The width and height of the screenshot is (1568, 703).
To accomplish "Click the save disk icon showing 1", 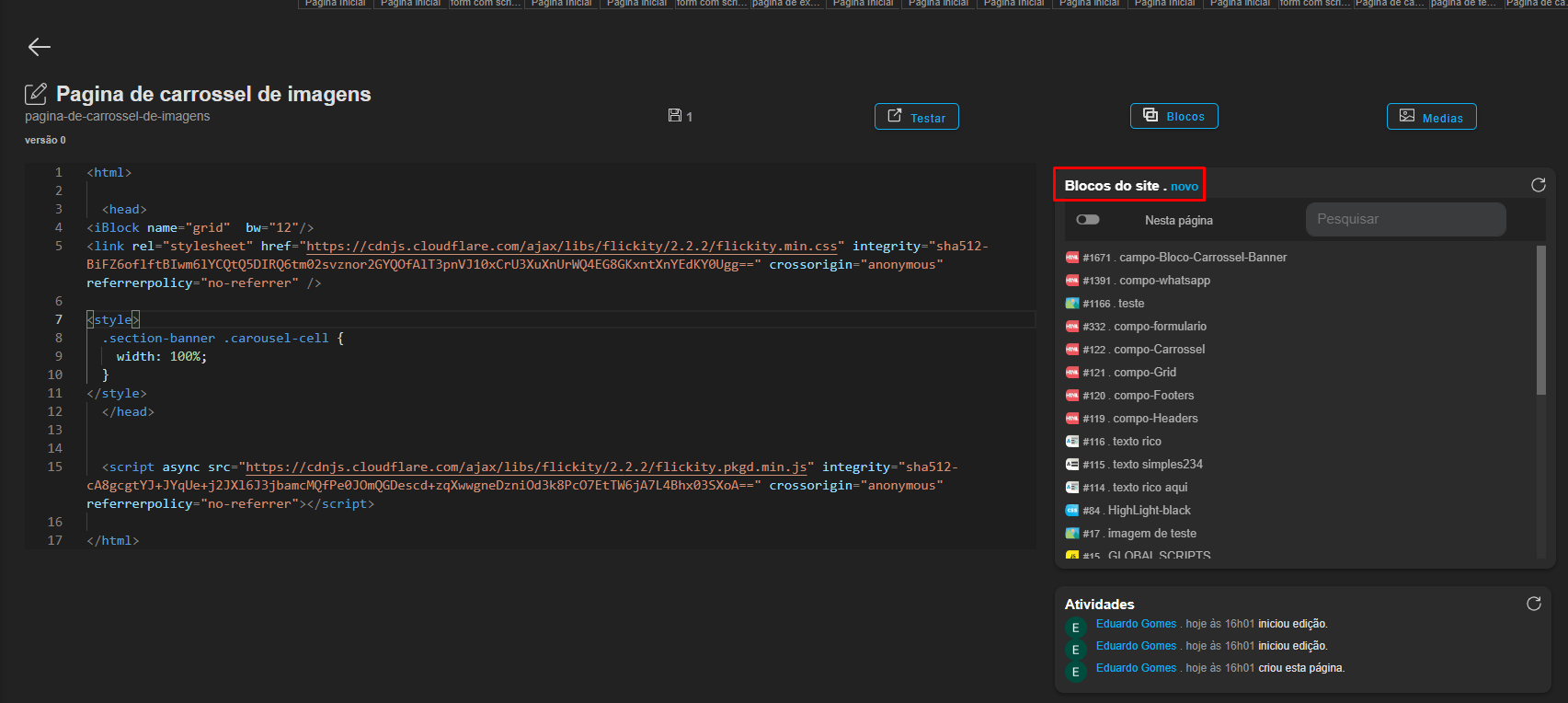I will 675,116.
